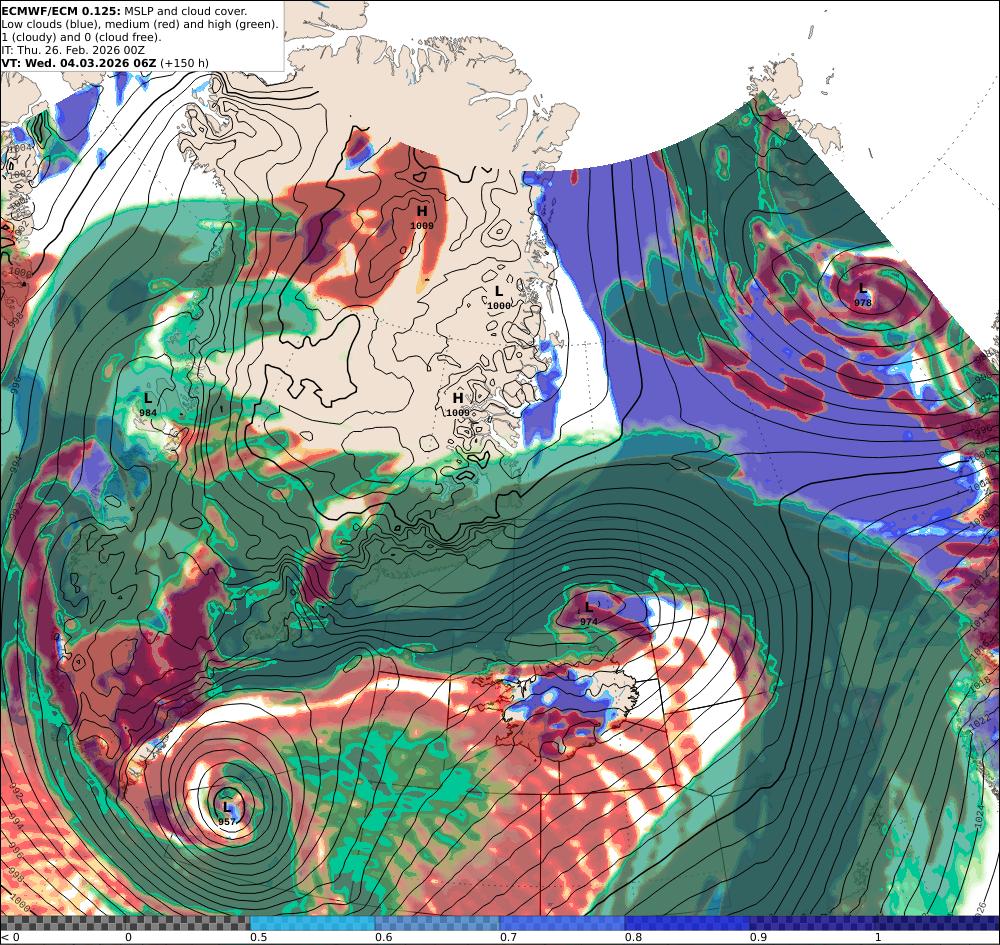
Task: Click the legend line 'Low clouds (blue), medium (red) and high (green).'
Action: tap(140, 24)
